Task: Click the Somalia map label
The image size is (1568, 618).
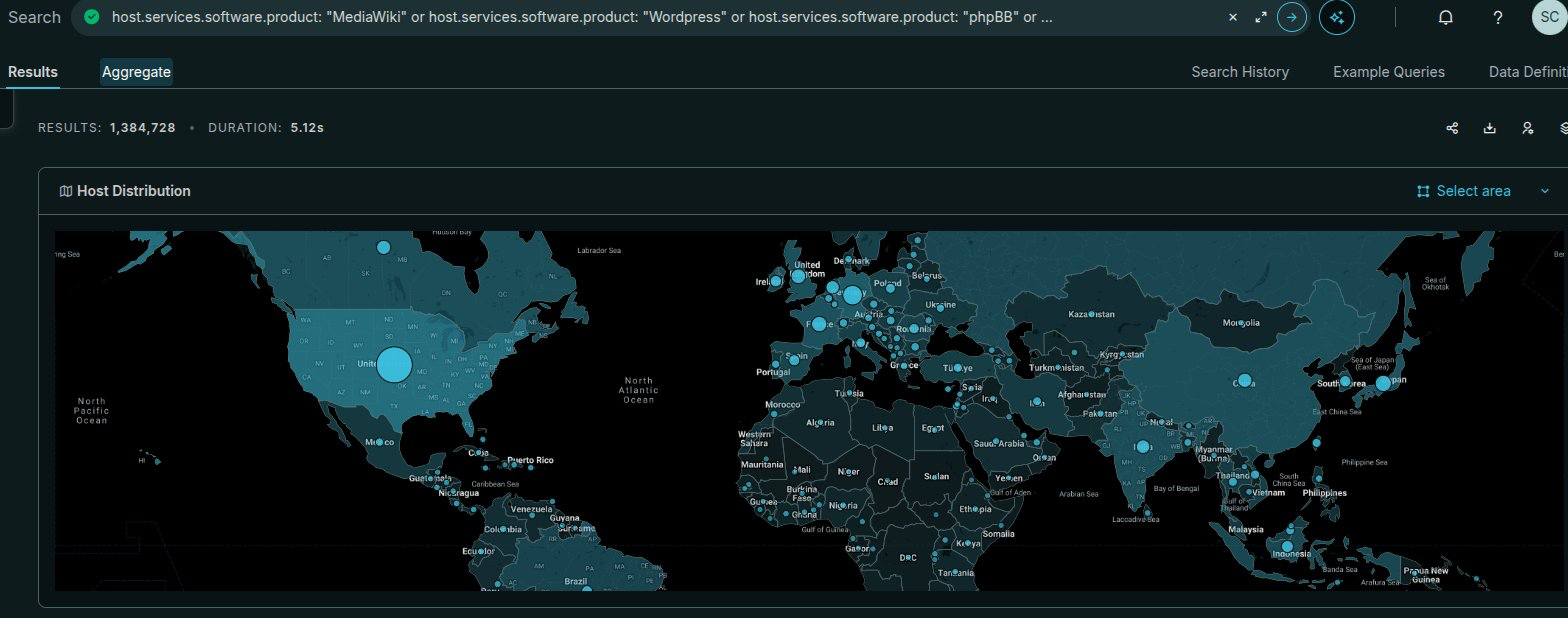Action: coord(998,534)
